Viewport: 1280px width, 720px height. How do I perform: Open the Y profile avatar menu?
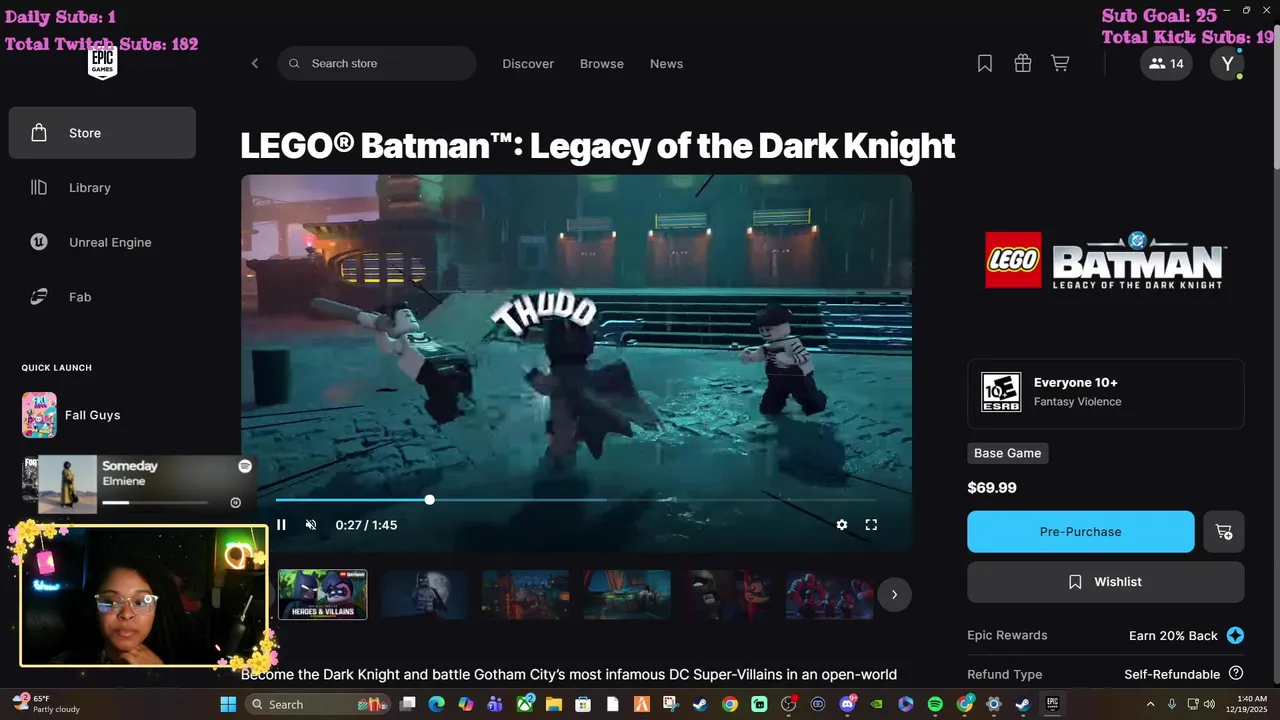[1227, 64]
